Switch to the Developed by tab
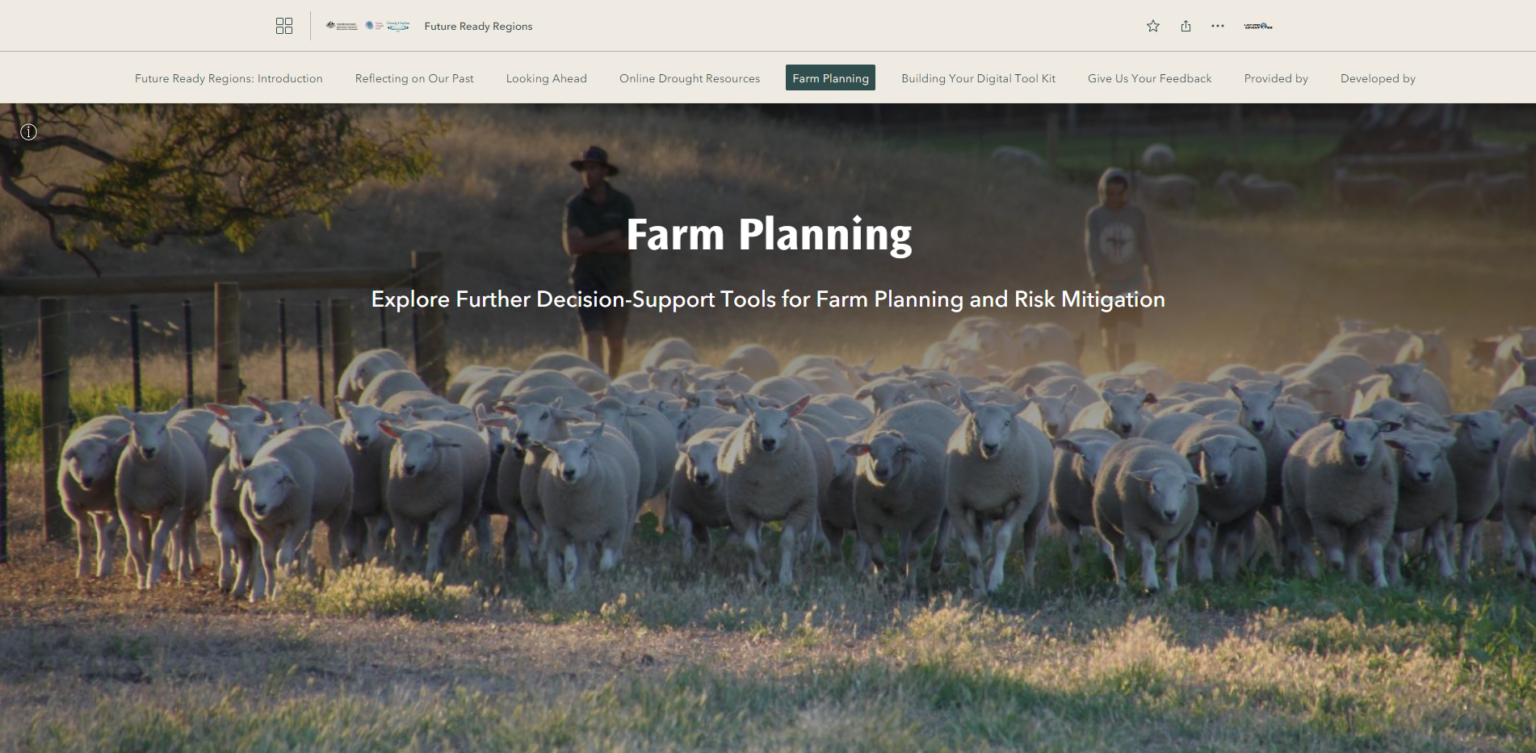Viewport: 1536px width, 753px height. coord(1377,78)
